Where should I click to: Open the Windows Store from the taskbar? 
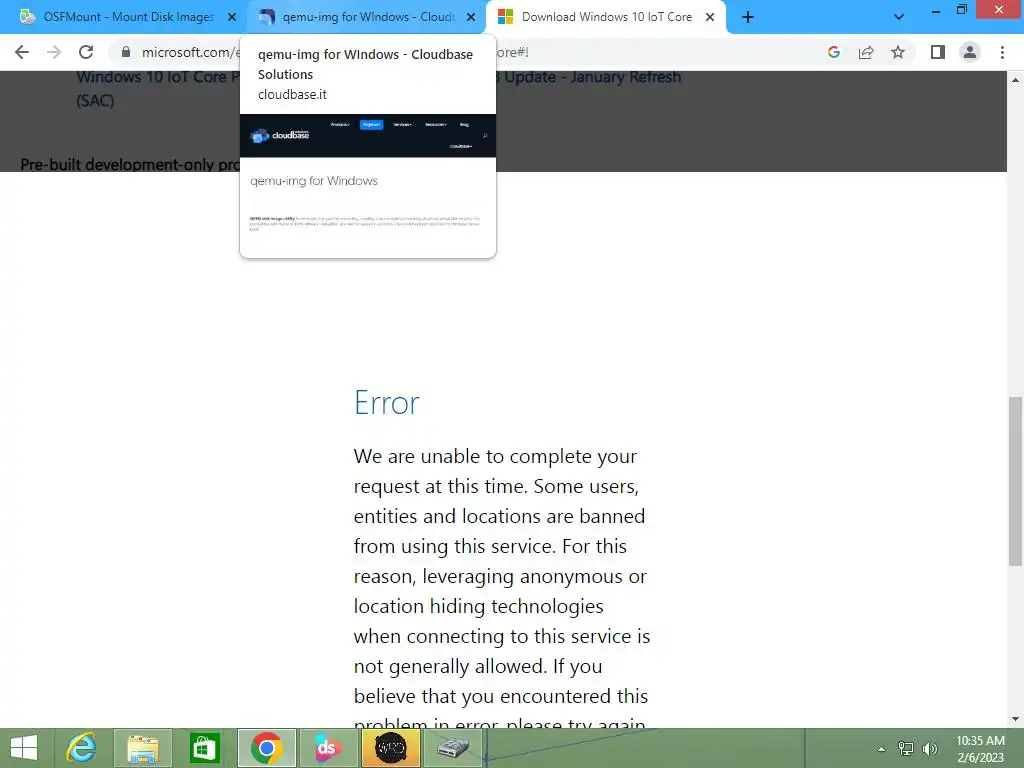(x=204, y=748)
